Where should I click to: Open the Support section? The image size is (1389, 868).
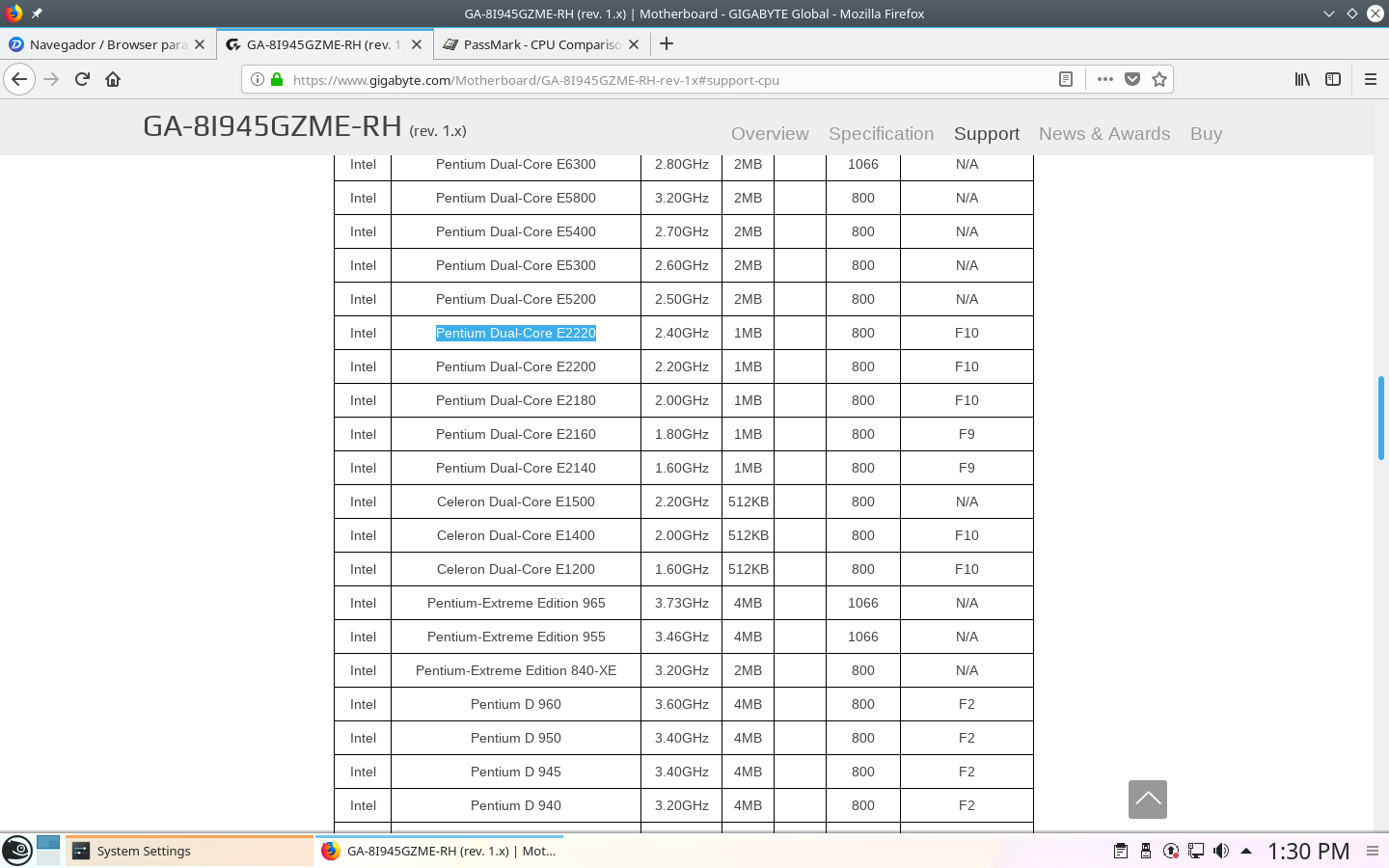[987, 134]
